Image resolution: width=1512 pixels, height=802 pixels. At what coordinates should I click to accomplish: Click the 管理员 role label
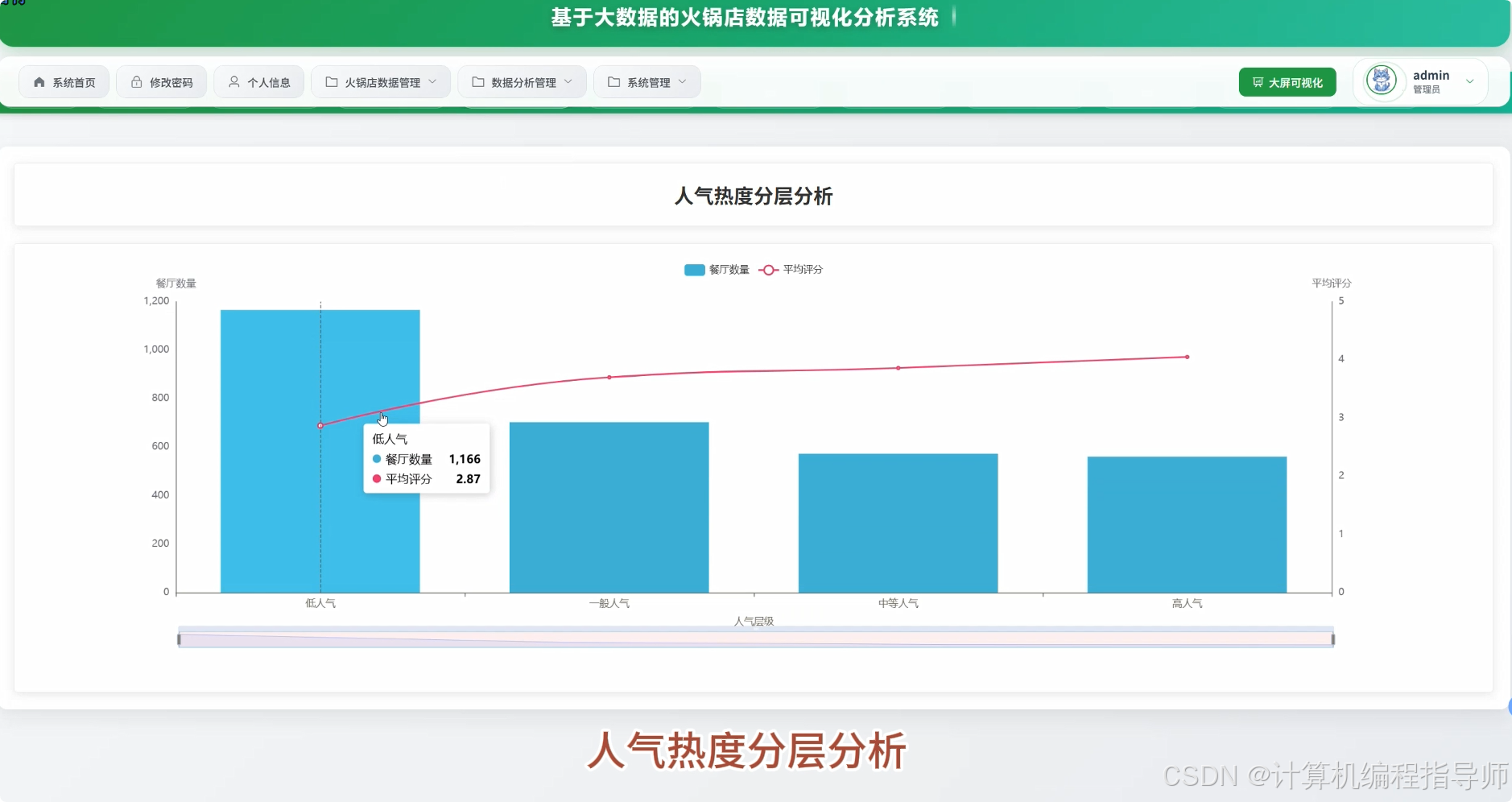(x=1427, y=89)
